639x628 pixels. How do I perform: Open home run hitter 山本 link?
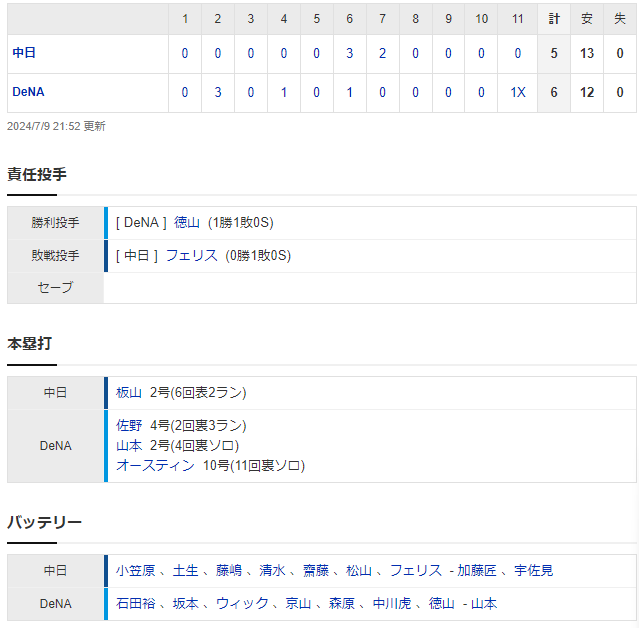pos(129,445)
